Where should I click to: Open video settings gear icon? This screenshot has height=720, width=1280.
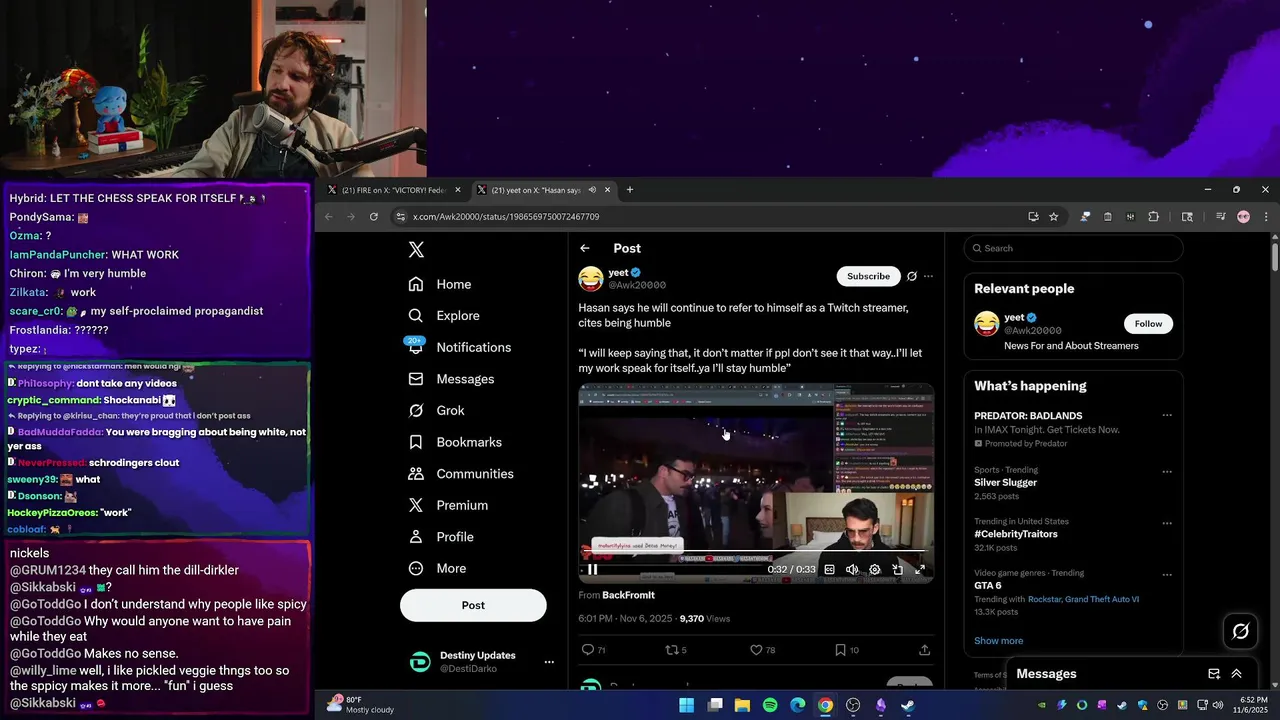point(875,569)
